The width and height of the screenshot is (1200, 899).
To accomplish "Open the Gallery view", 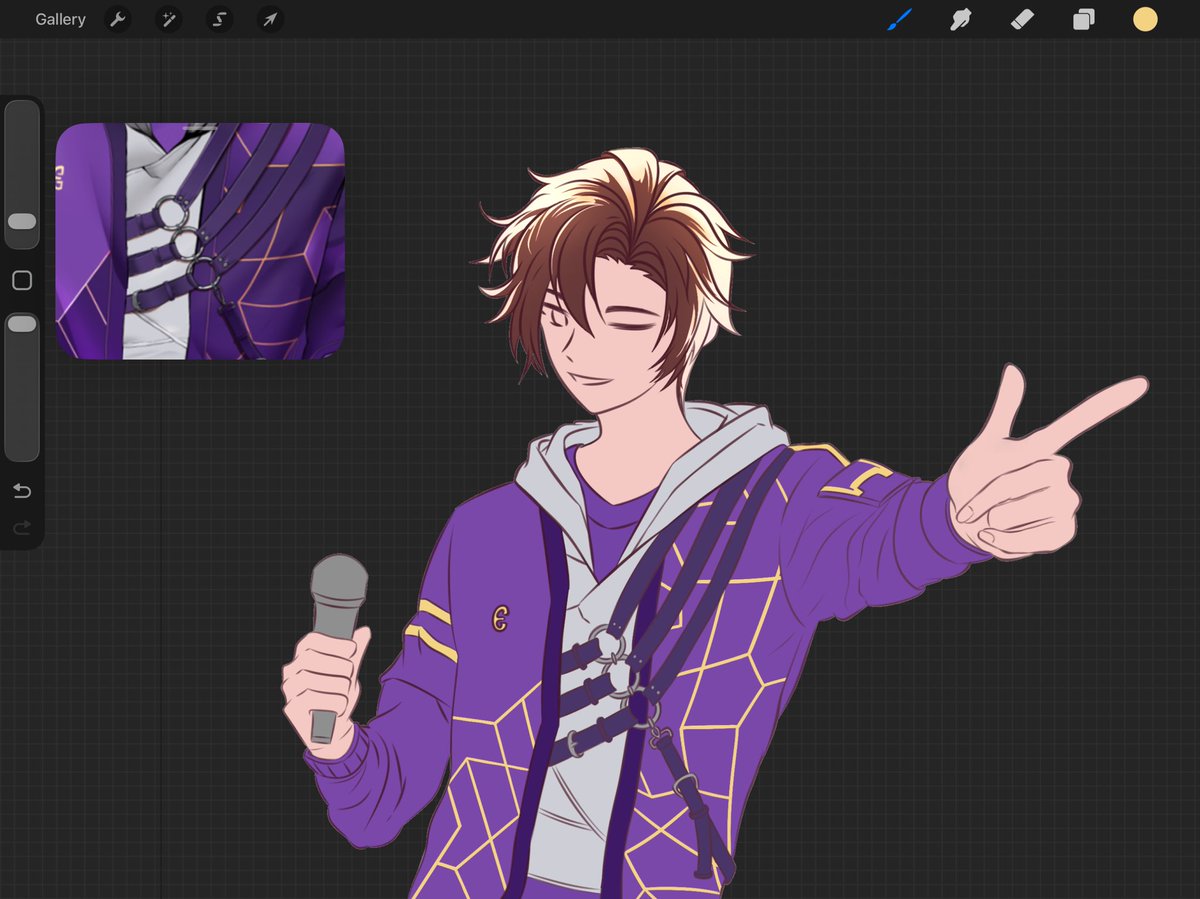I will coord(60,19).
